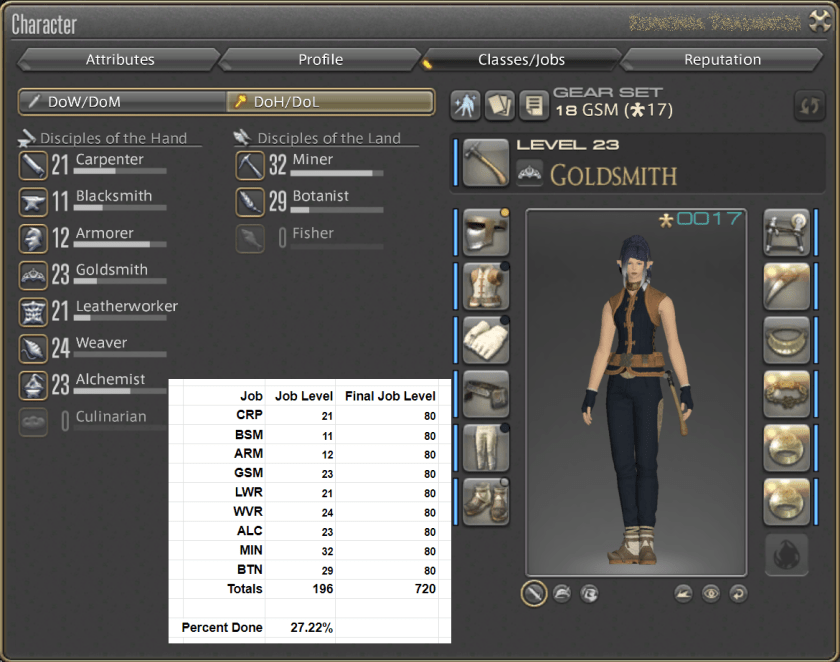Screen dimensions: 840x662
Task: Click the attributes note icon beside Gear Set
Action: coord(534,105)
